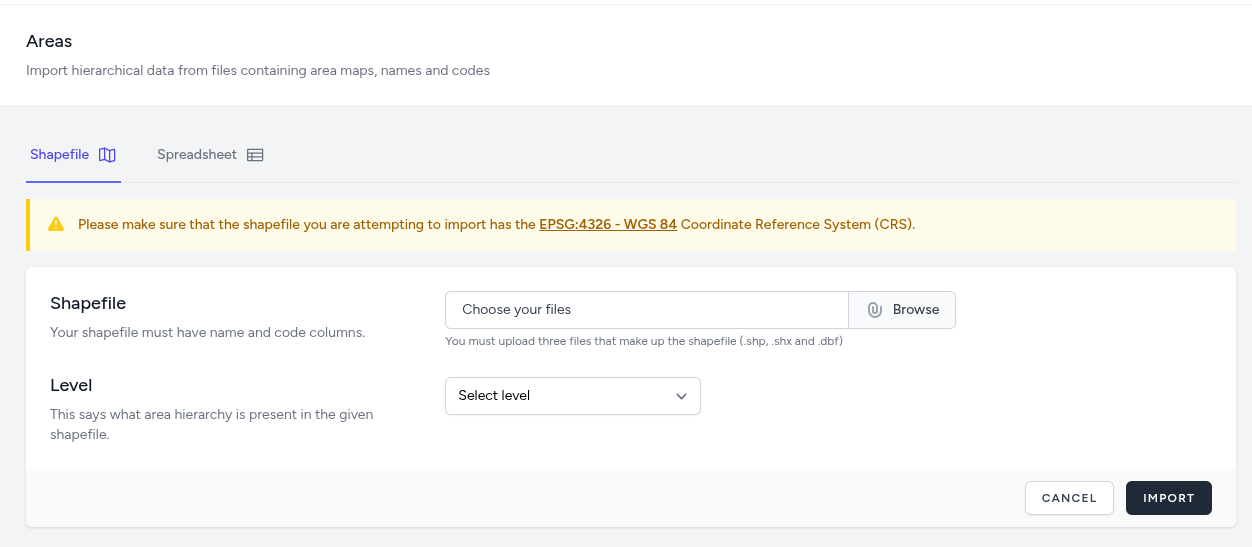Select the Shapefile tab label
1252x547 pixels.
point(59,155)
